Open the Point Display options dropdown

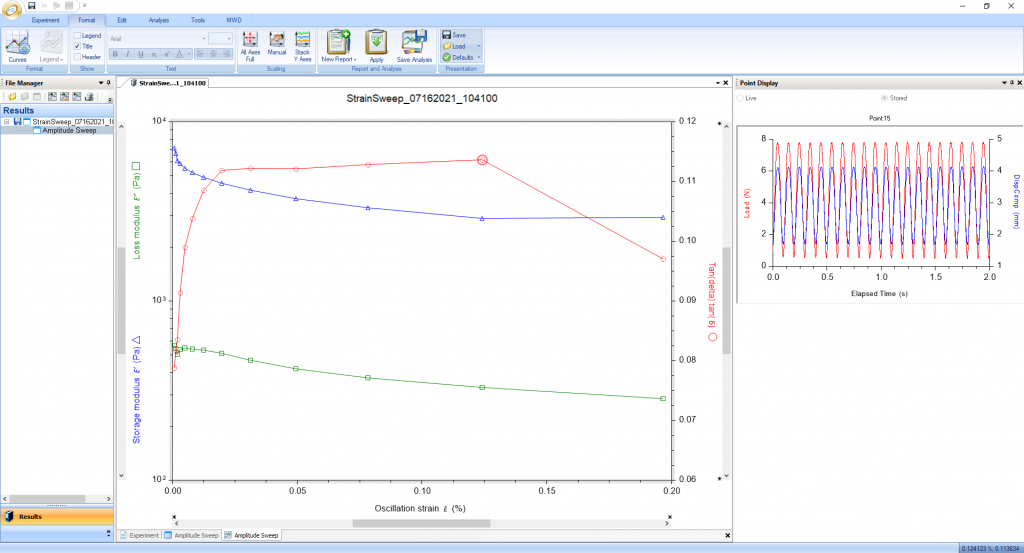(x=1004, y=83)
